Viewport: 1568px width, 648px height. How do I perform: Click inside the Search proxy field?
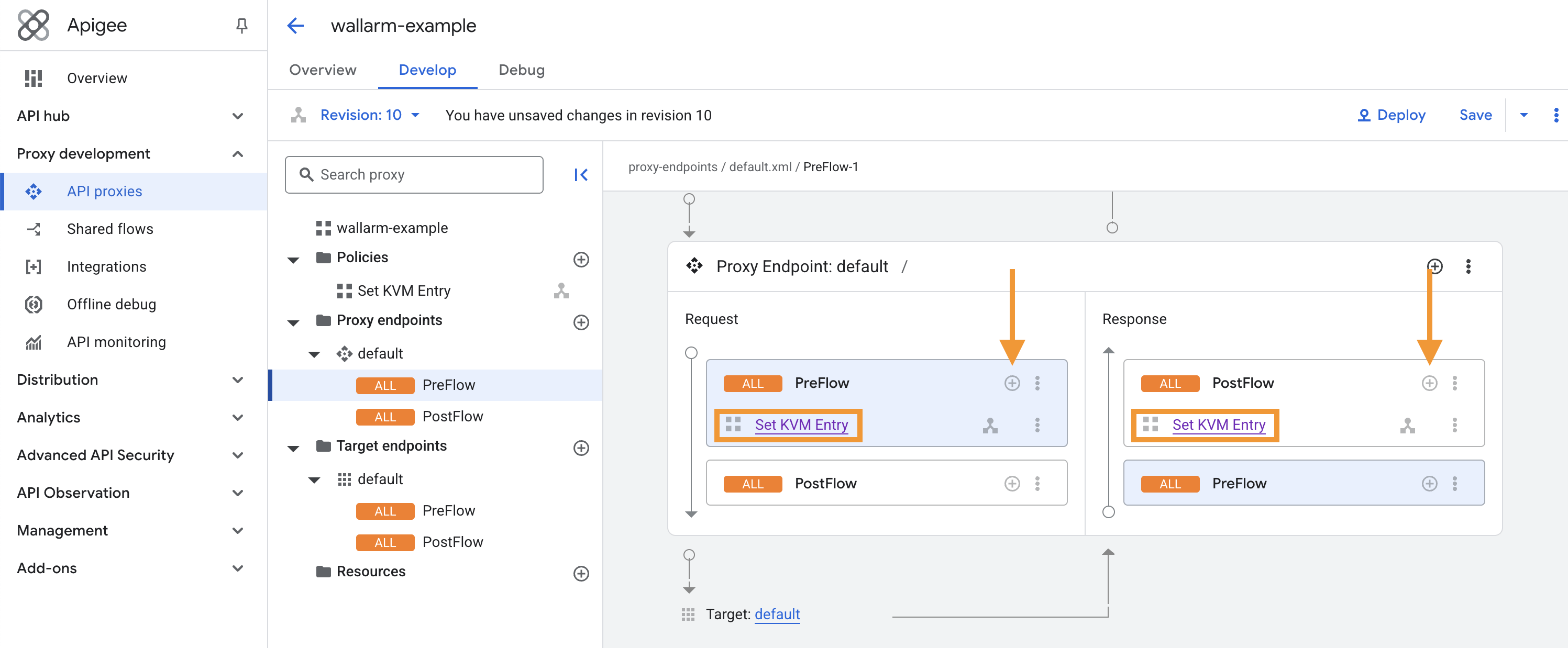pos(414,175)
